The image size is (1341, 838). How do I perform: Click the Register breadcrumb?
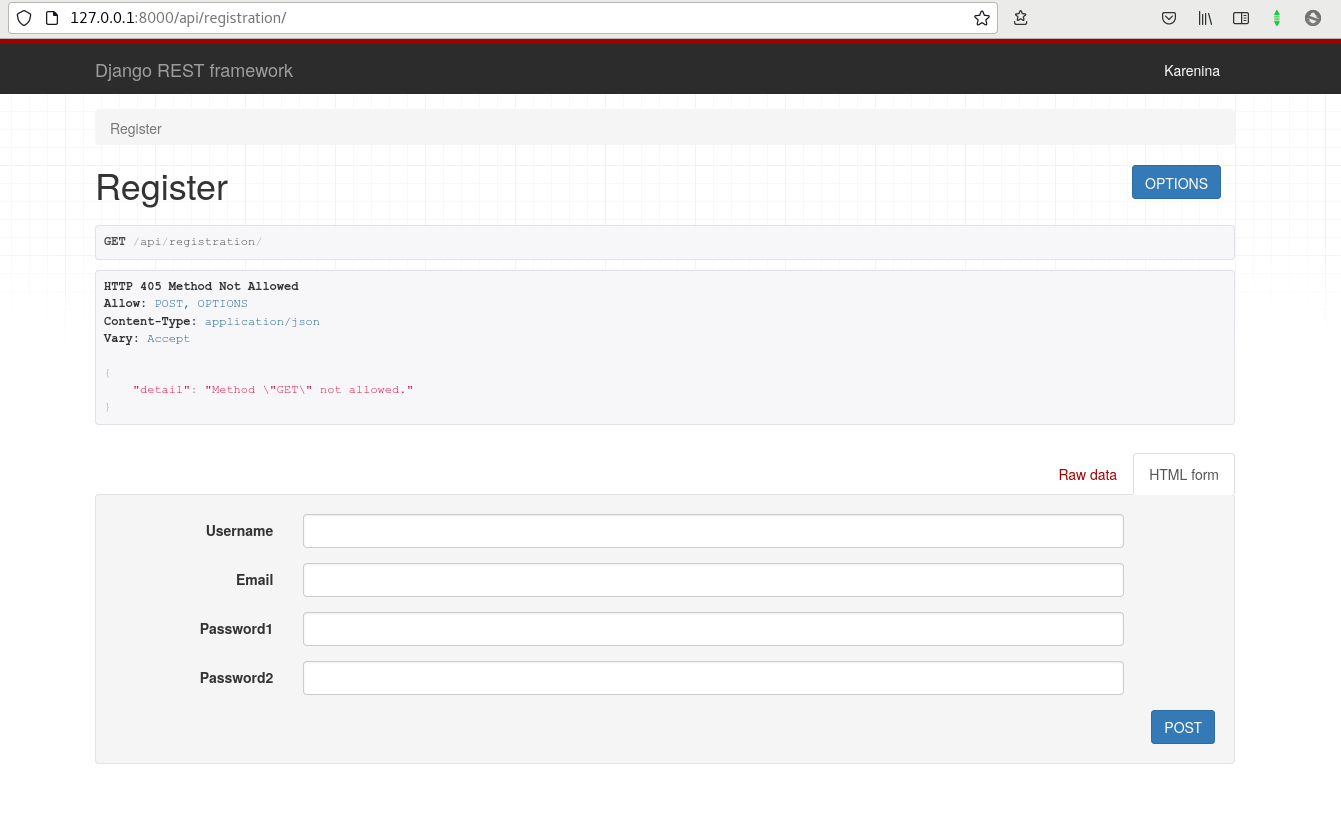(x=136, y=129)
